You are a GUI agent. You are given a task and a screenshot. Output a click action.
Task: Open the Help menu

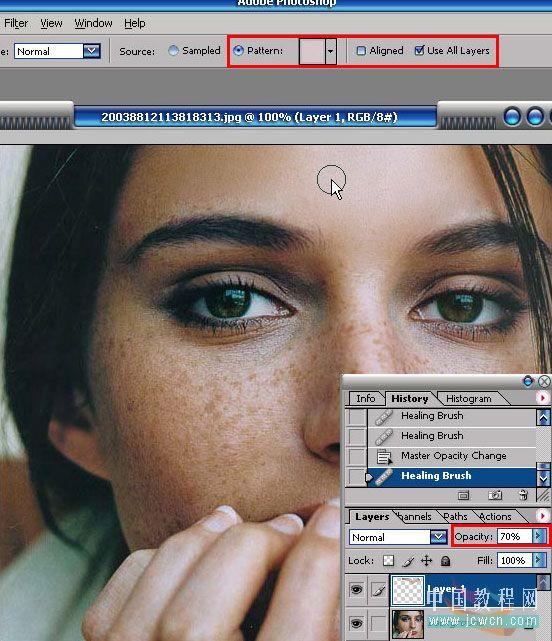pyautogui.click(x=135, y=23)
